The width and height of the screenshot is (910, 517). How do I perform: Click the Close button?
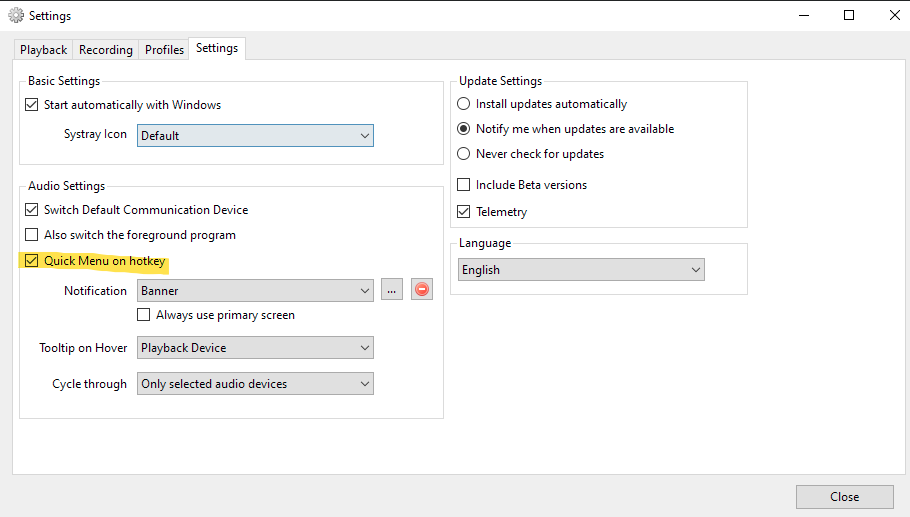click(844, 497)
